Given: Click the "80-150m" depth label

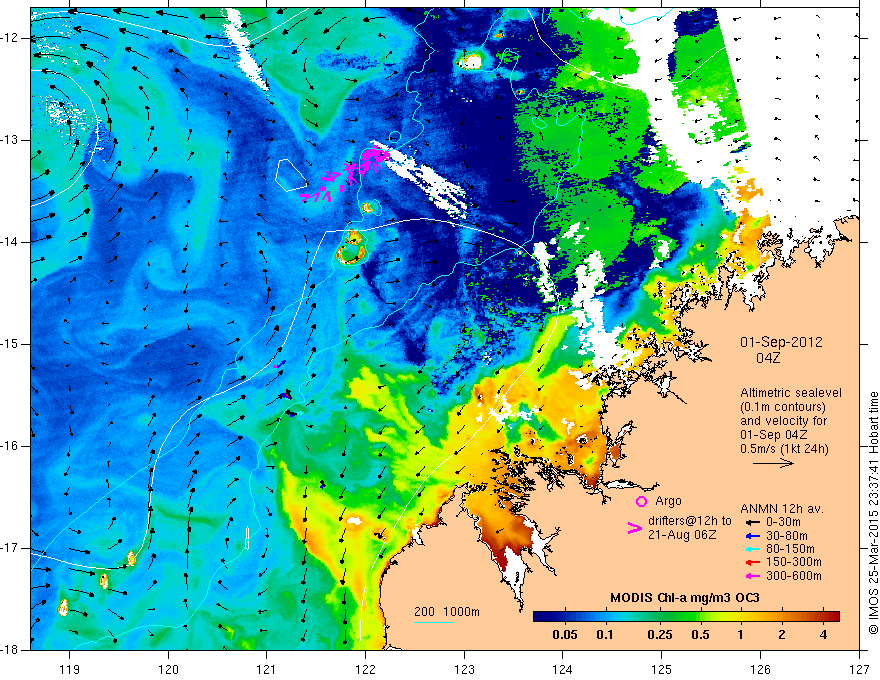Looking at the screenshot, I should tap(790, 549).
